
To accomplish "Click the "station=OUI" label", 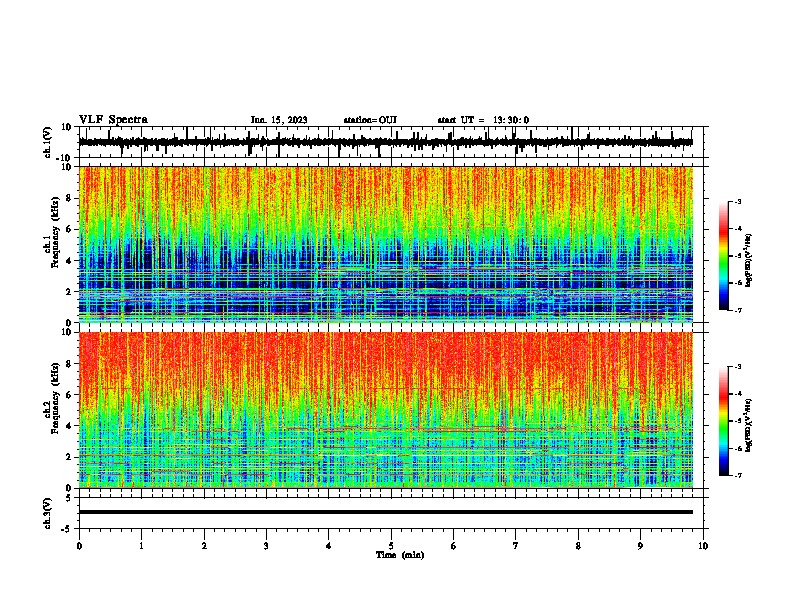I will 370,120.
